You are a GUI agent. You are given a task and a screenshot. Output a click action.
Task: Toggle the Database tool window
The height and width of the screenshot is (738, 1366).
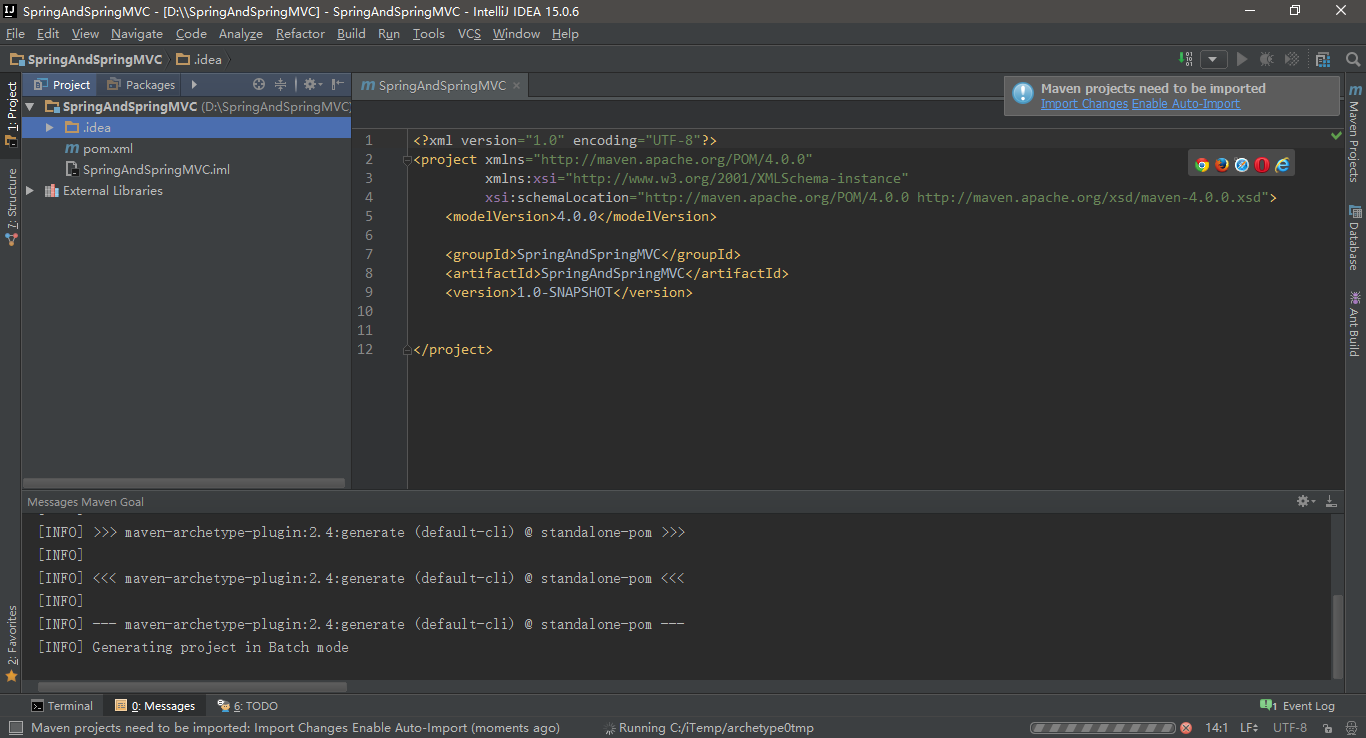1355,237
